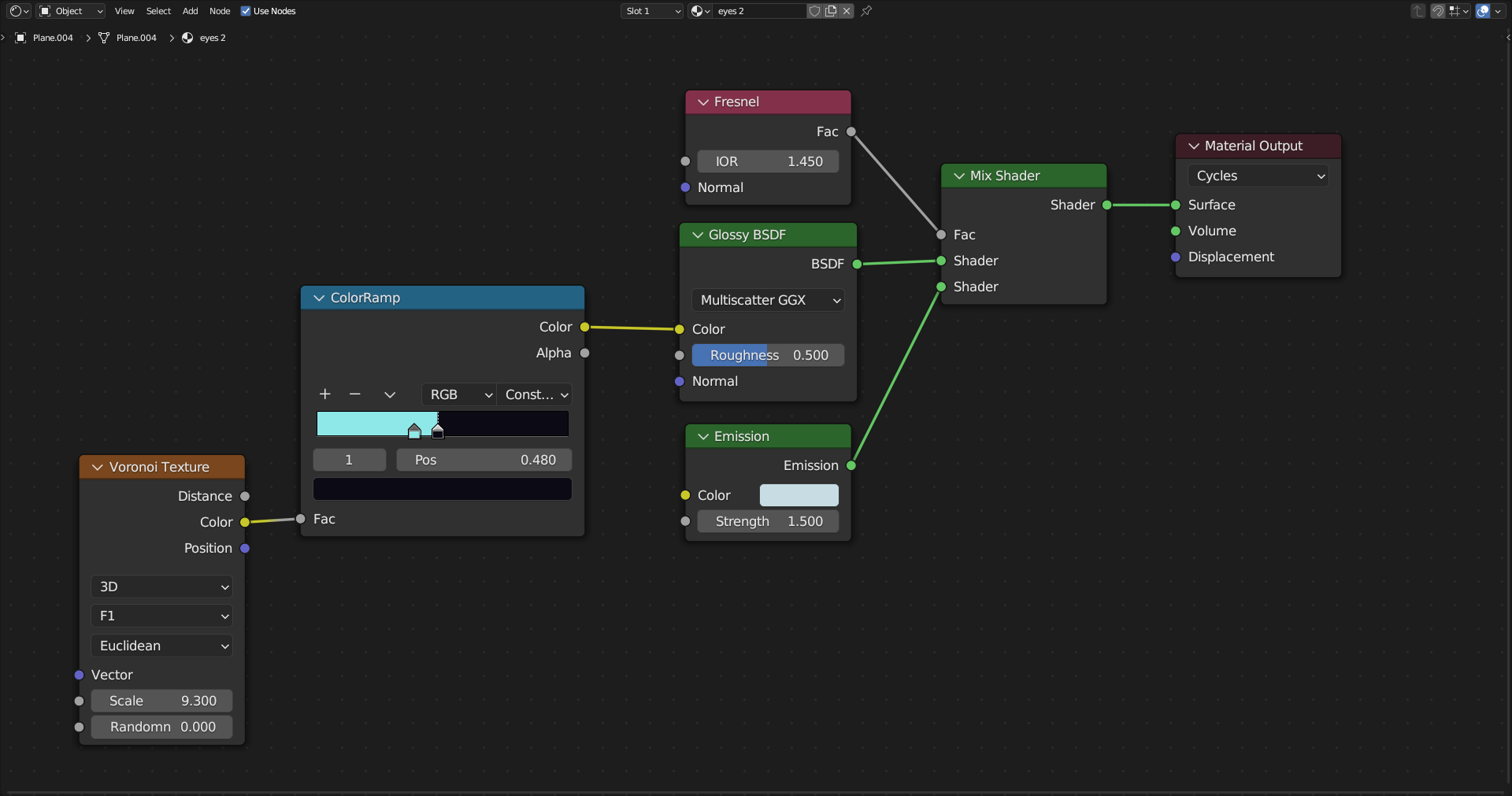This screenshot has width=1512, height=796.
Task: Adjust the Voronoi Randomness slider
Action: (x=161, y=727)
